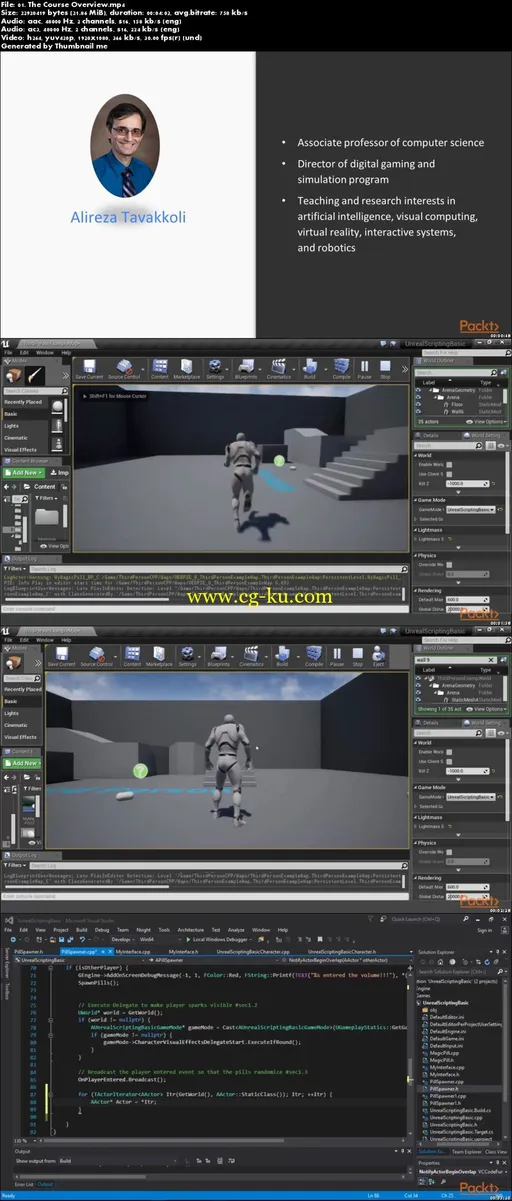Click Kill Z value field in first Unreal Details
This screenshot has width=512, height=1201.
tap(469, 484)
